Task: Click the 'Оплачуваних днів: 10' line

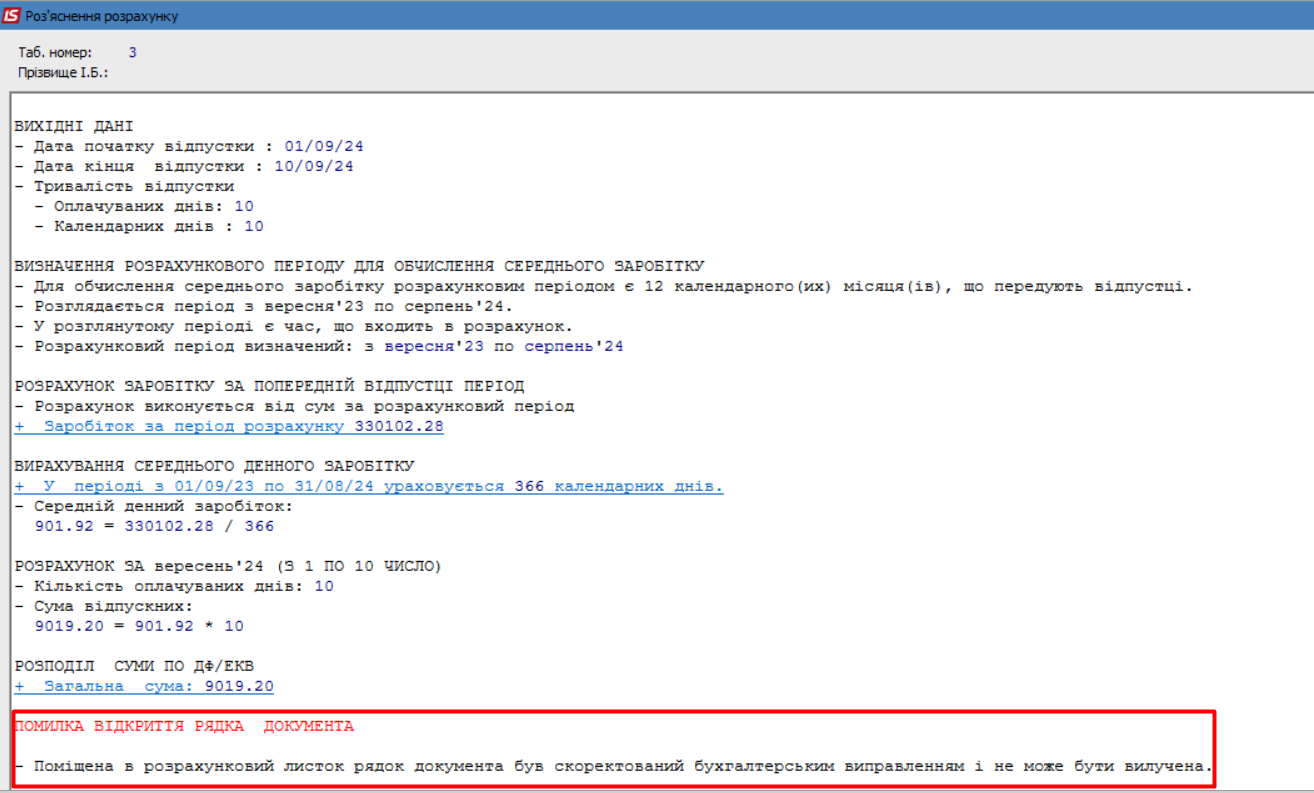Action: click(144, 207)
